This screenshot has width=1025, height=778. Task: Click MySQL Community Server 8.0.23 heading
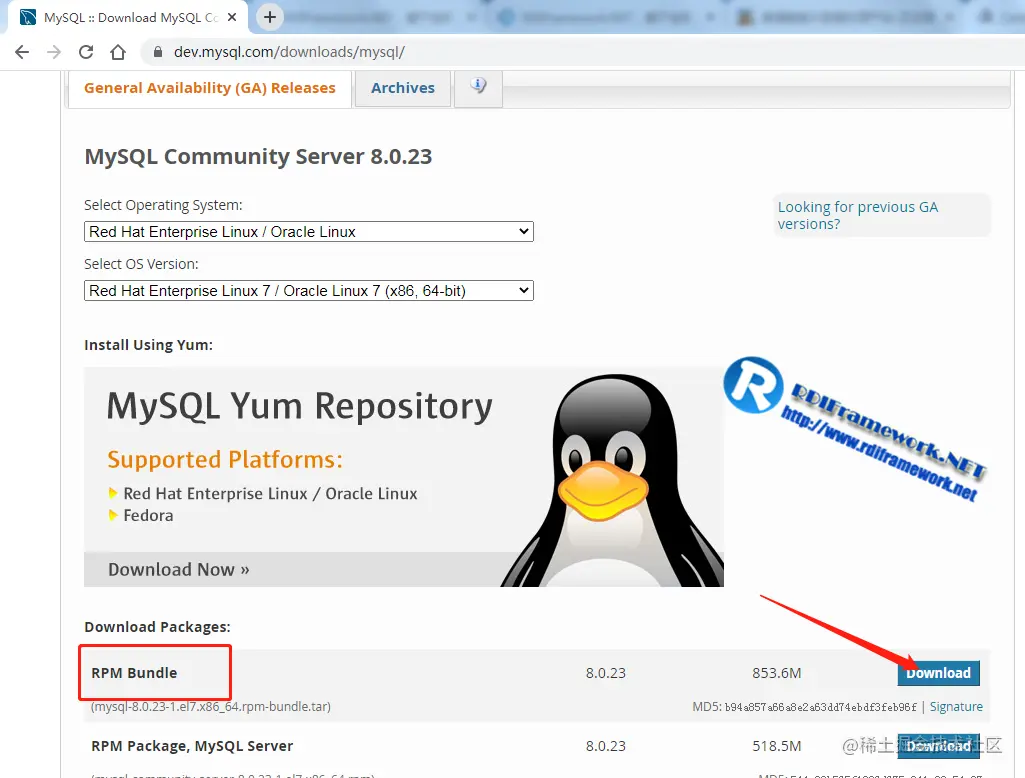coord(258,157)
